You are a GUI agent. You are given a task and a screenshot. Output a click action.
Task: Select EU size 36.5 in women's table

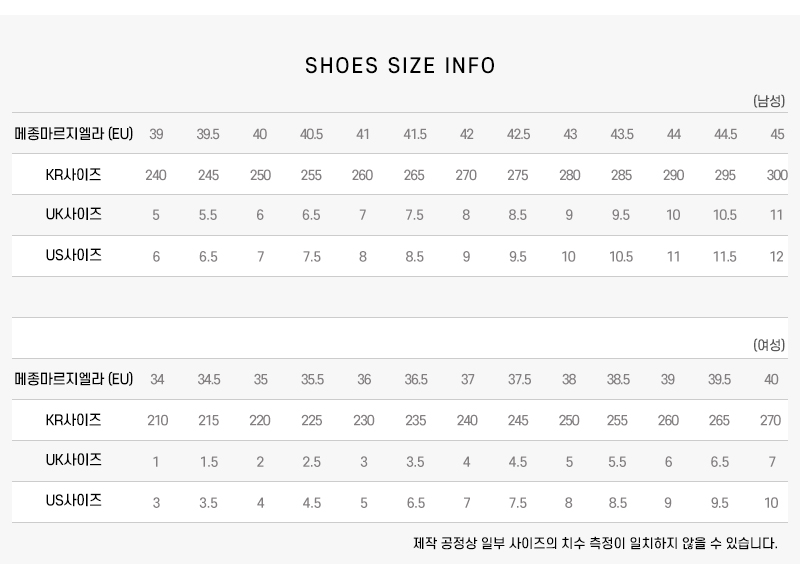coord(416,380)
